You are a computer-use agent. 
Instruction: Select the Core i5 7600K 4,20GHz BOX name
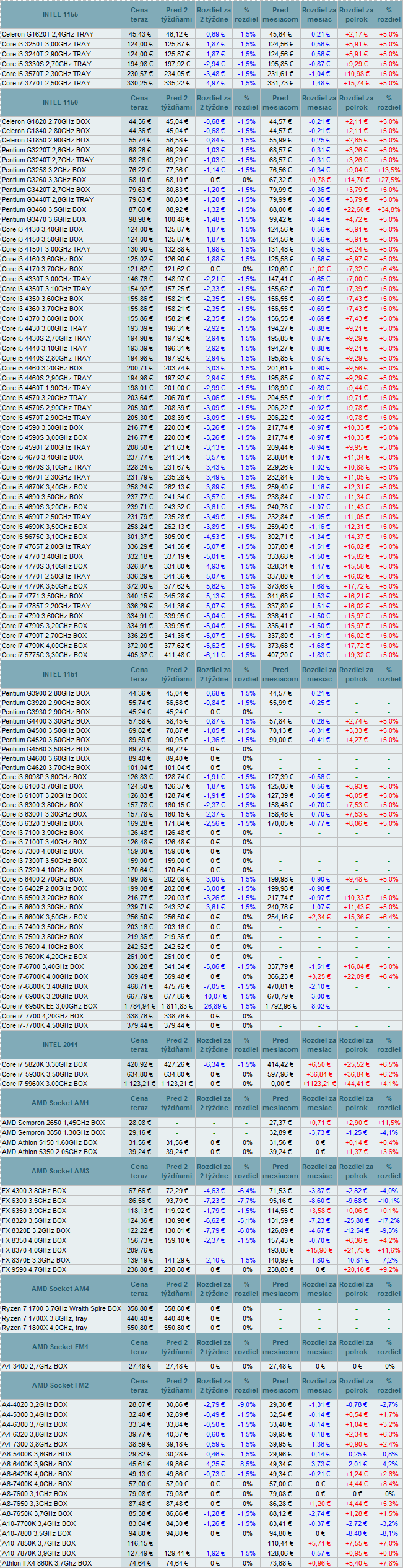(45, 957)
